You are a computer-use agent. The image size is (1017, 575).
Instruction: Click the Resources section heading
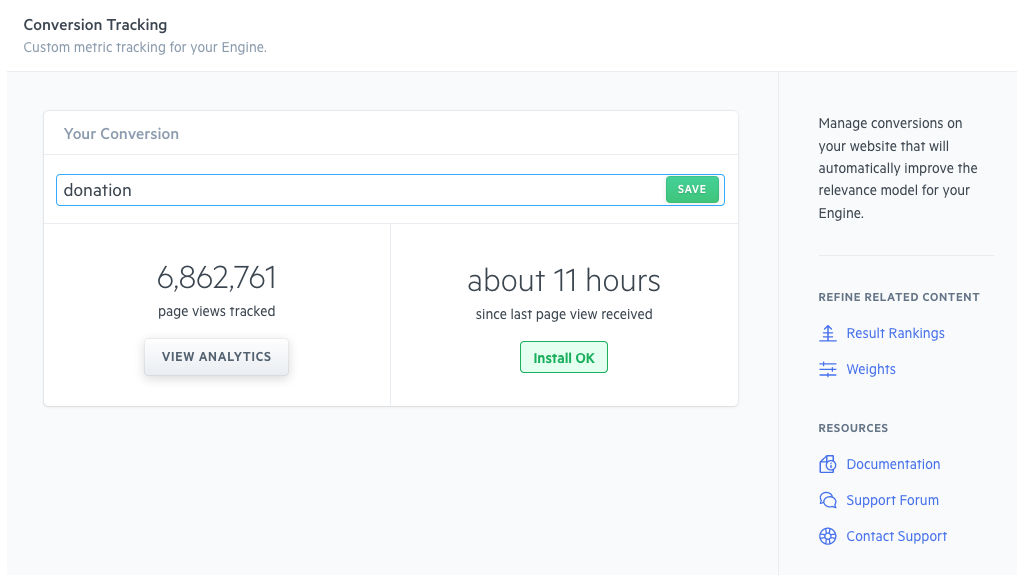click(853, 428)
